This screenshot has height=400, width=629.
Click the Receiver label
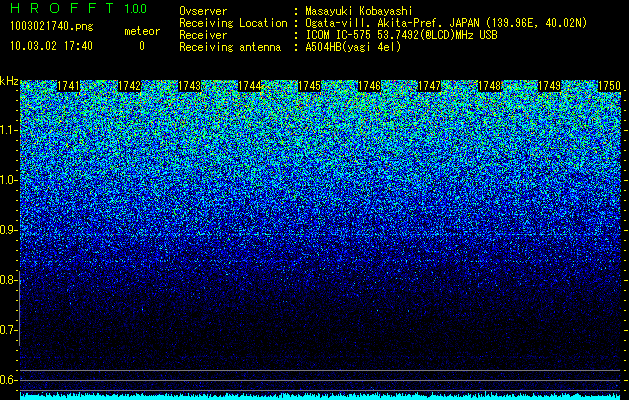203,35
